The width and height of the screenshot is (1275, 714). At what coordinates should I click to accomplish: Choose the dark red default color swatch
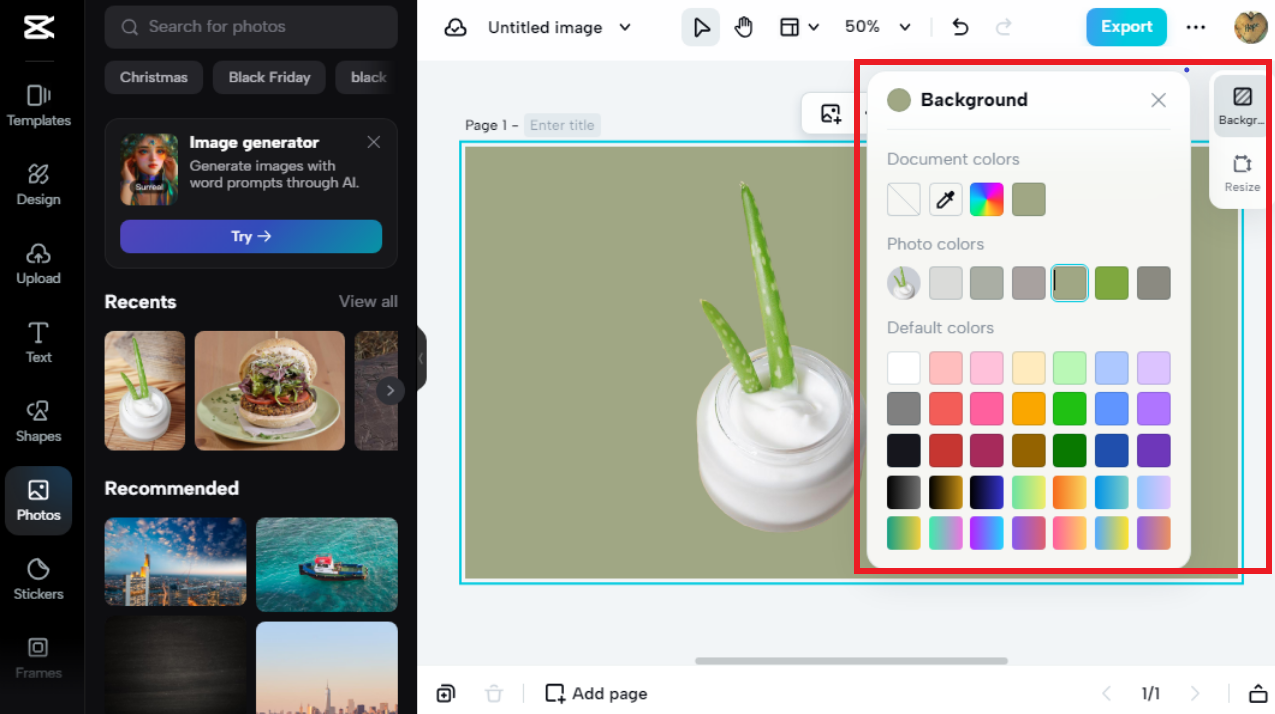click(945, 451)
